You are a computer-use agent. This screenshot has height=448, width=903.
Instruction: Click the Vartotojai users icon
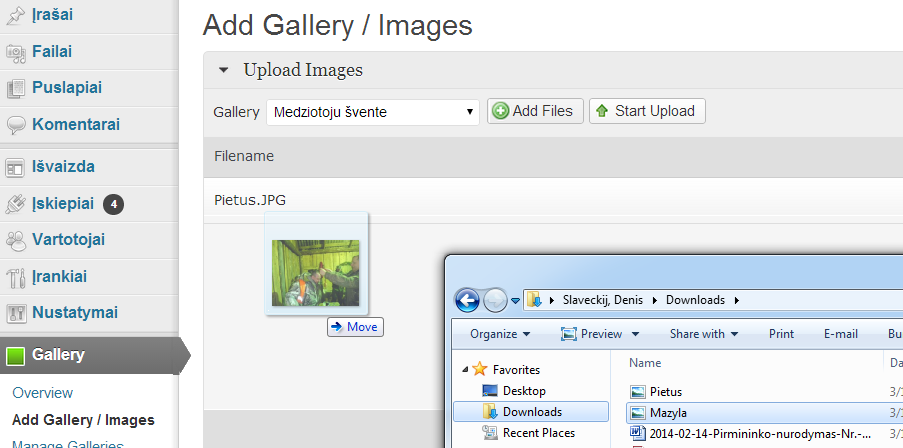(x=16, y=240)
